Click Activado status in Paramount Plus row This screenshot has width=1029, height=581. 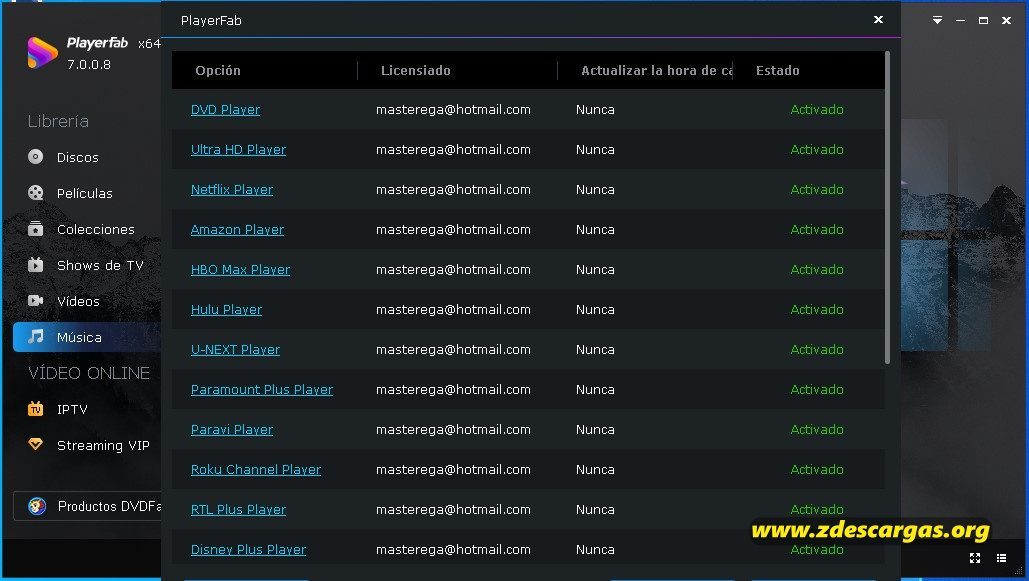pyautogui.click(x=817, y=390)
